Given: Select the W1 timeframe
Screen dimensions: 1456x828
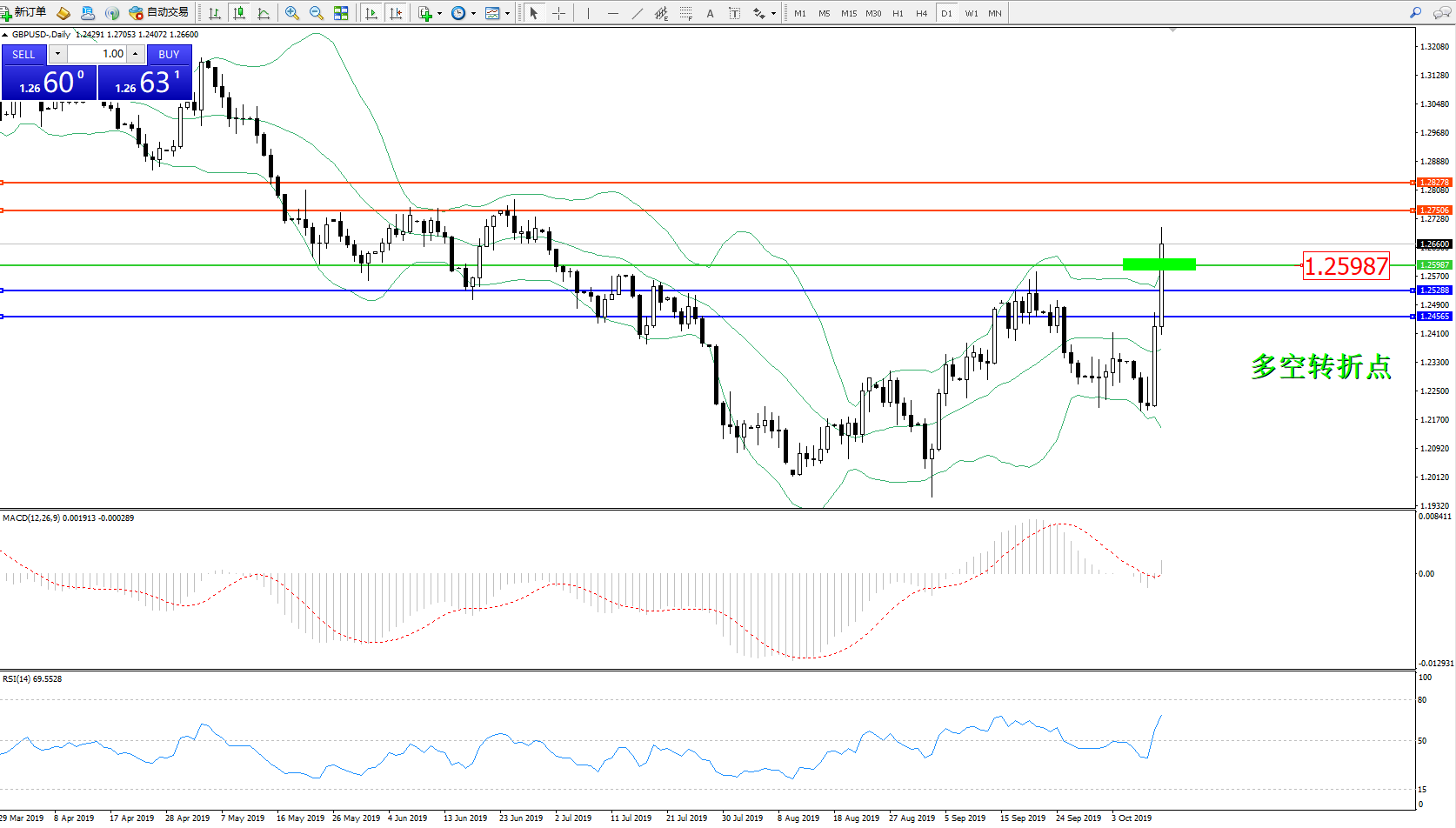Looking at the screenshot, I should [x=971, y=13].
